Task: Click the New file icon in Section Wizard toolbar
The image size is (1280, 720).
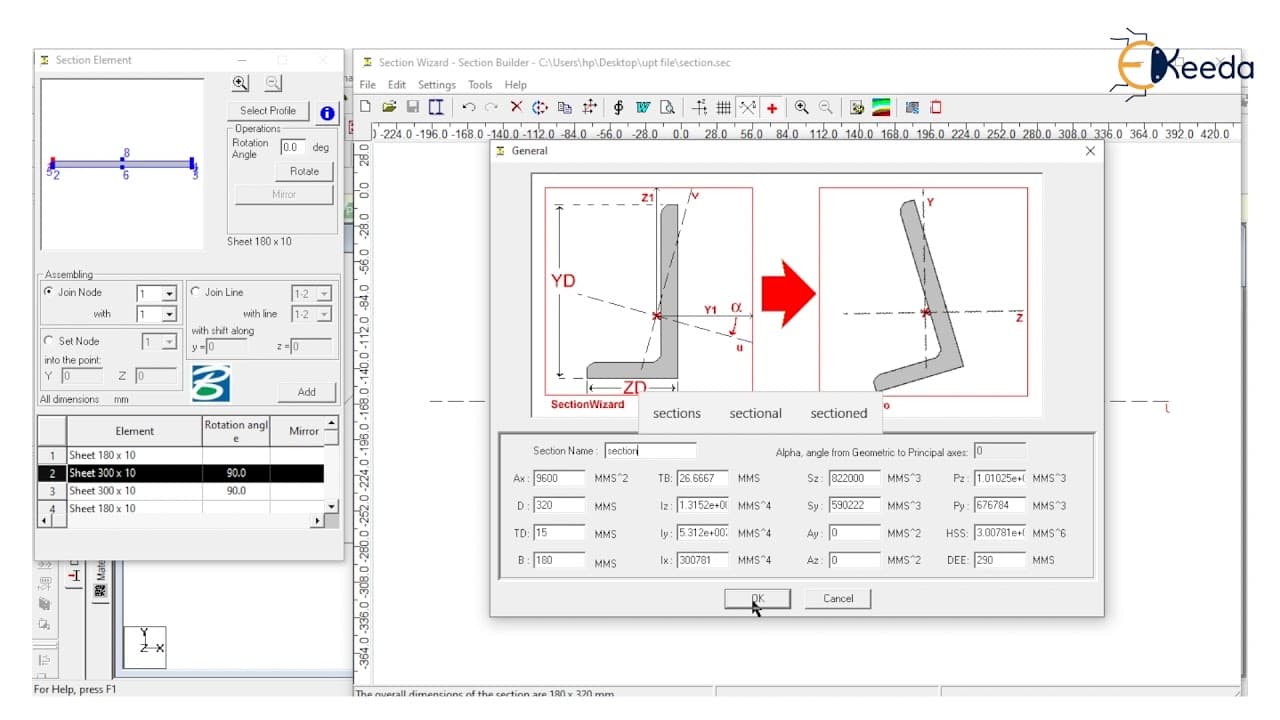Action: [366, 107]
